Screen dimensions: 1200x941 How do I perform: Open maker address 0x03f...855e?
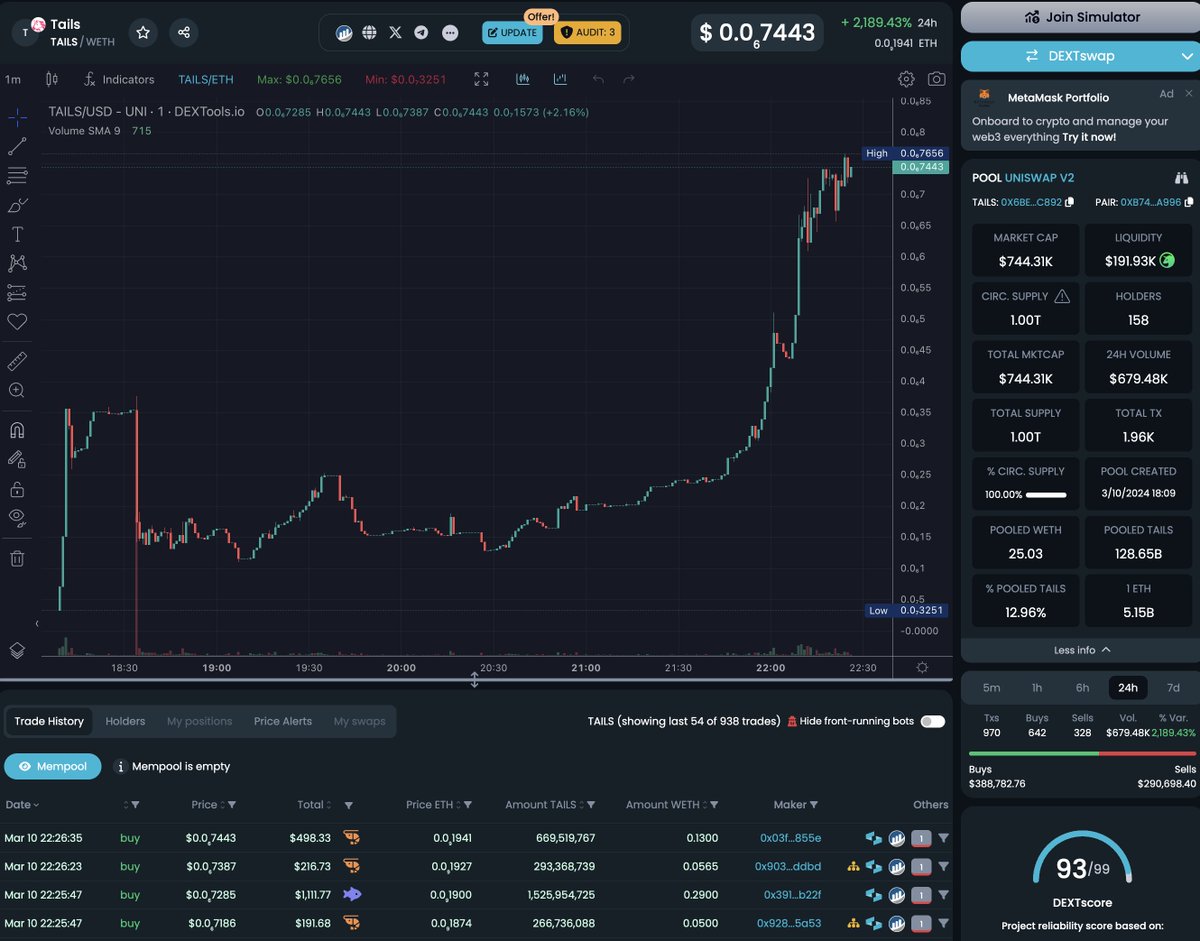[790, 838]
